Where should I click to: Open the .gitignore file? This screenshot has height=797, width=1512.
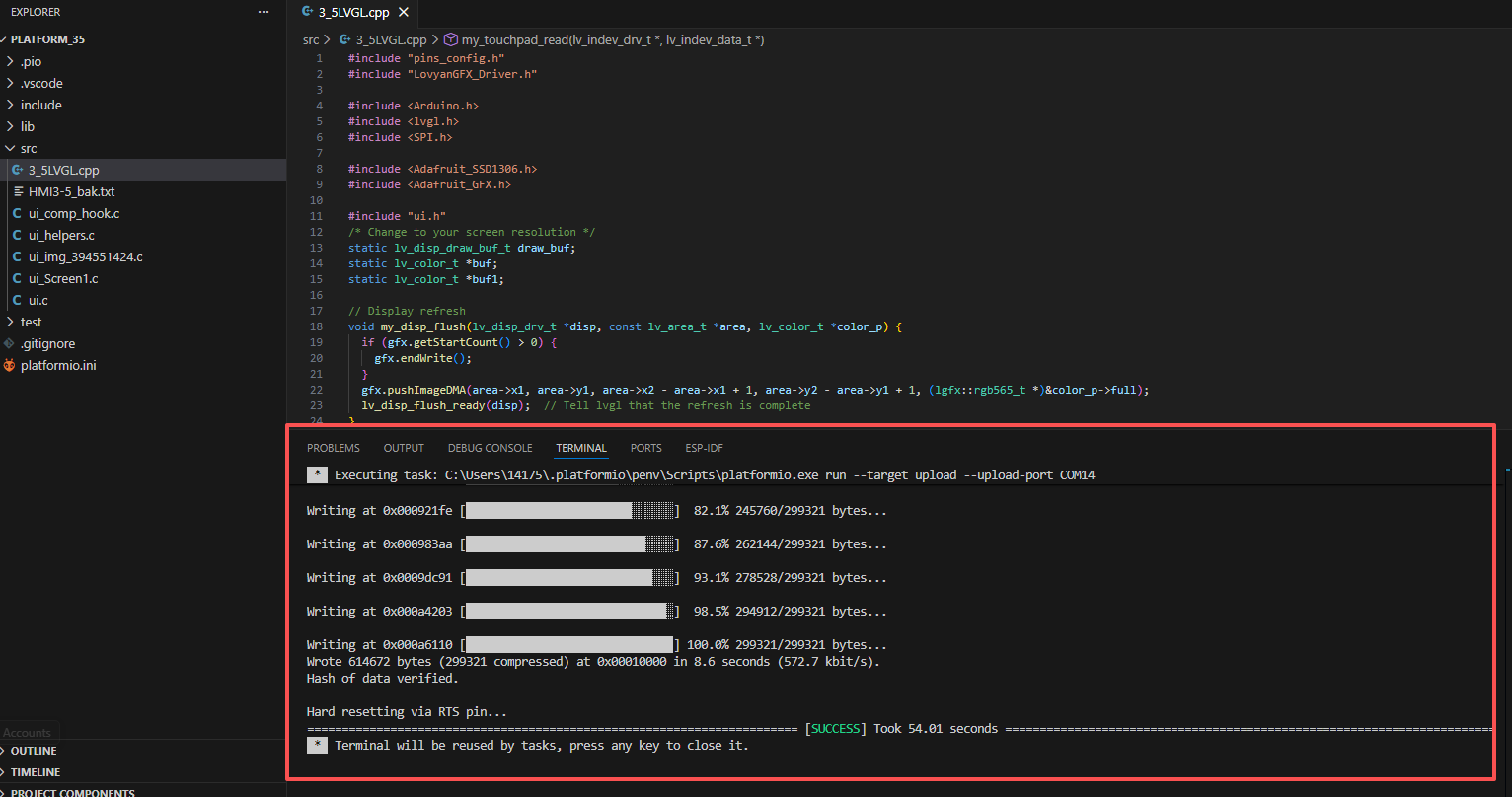pyautogui.click(x=47, y=343)
